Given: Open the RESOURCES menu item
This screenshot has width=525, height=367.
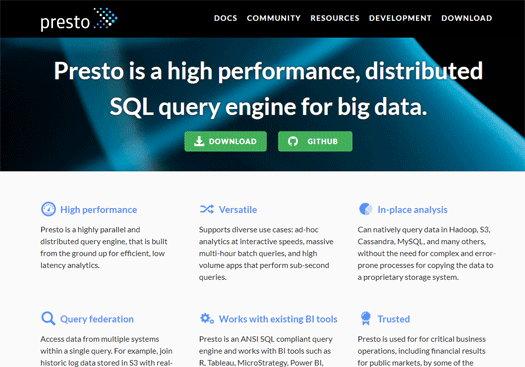Looking at the screenshot, I should tap(335, 18).
